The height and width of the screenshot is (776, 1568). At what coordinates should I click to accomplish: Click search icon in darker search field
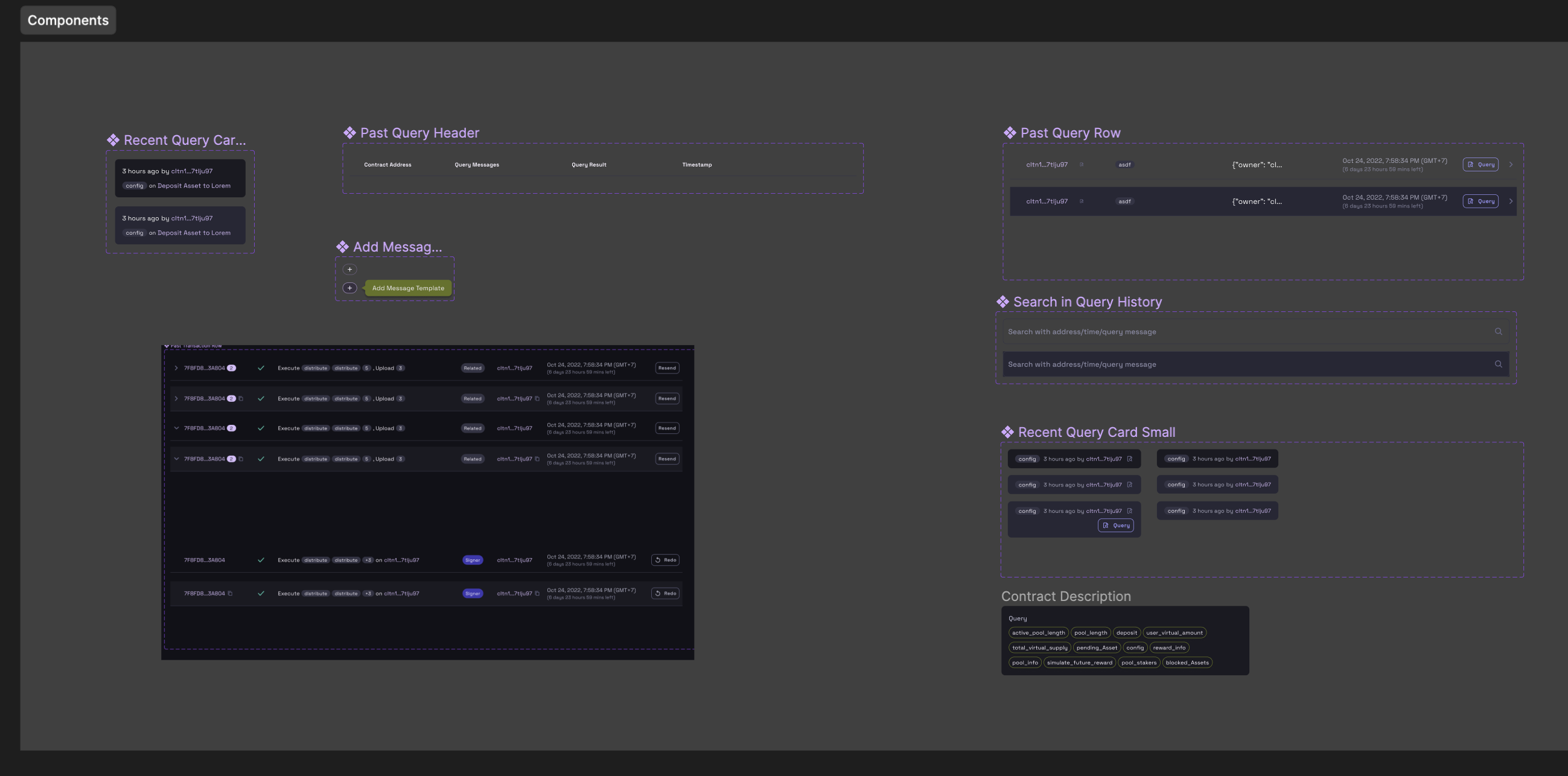(x=1499, y=364)
